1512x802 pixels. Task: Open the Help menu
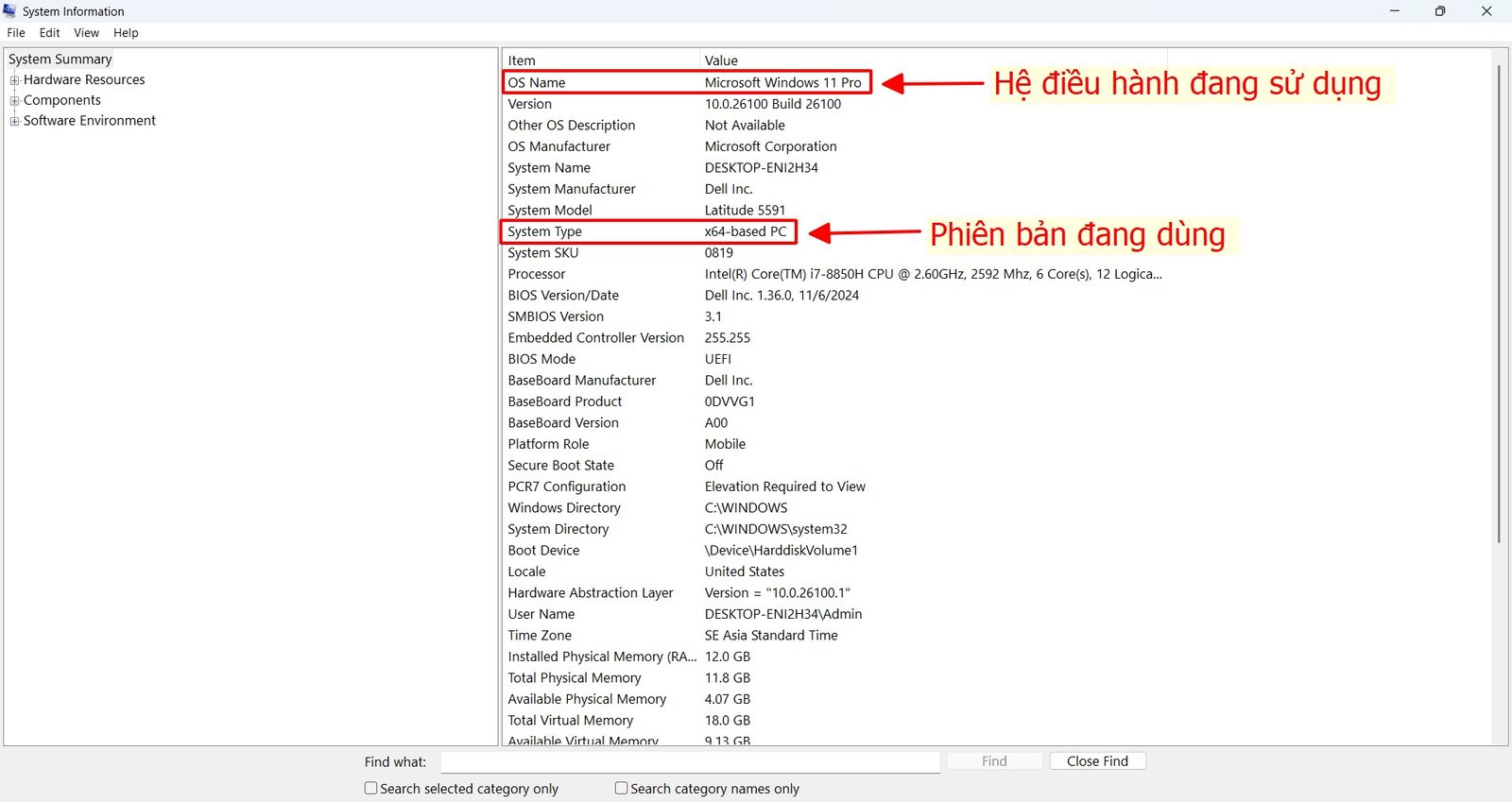point(126,32)
